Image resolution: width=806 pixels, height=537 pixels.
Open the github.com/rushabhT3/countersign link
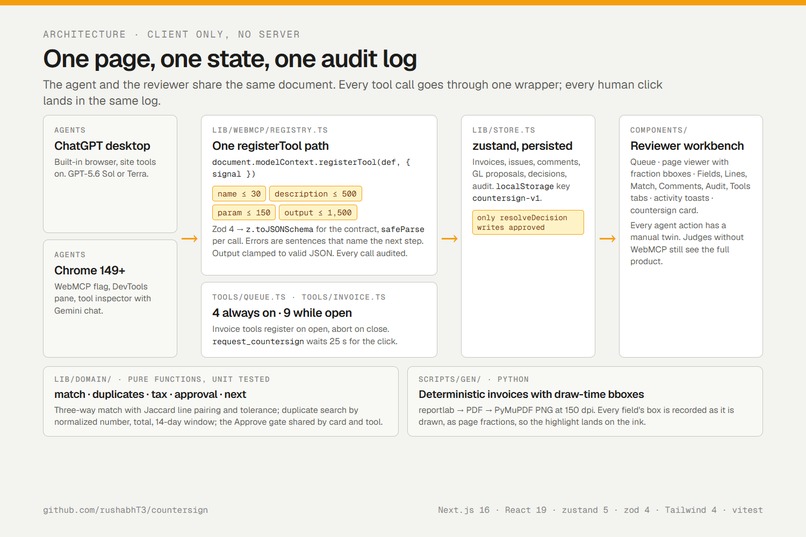(x=125, y=510)
